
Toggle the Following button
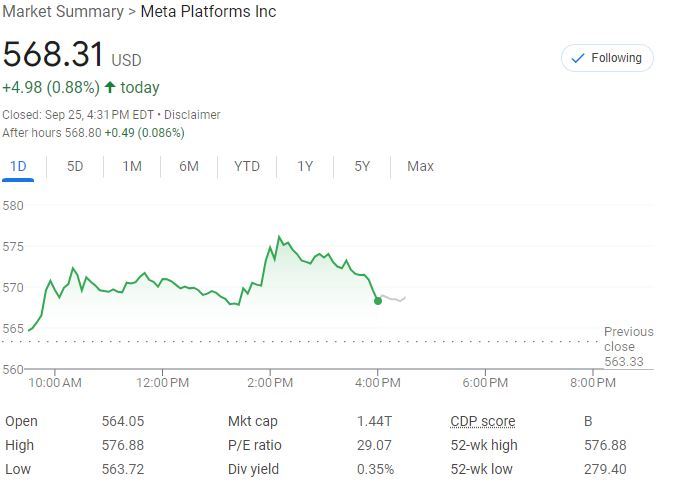point(607,58)
